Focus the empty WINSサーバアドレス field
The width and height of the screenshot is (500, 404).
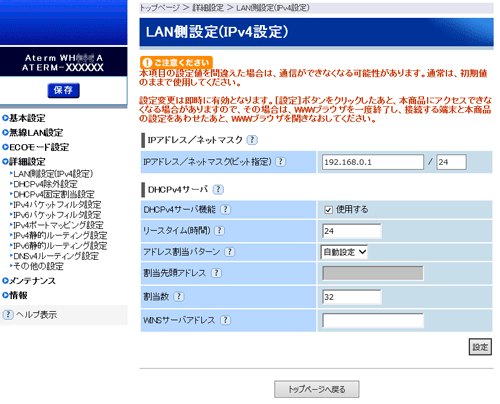pyautogui.click(x=373, y=320)
